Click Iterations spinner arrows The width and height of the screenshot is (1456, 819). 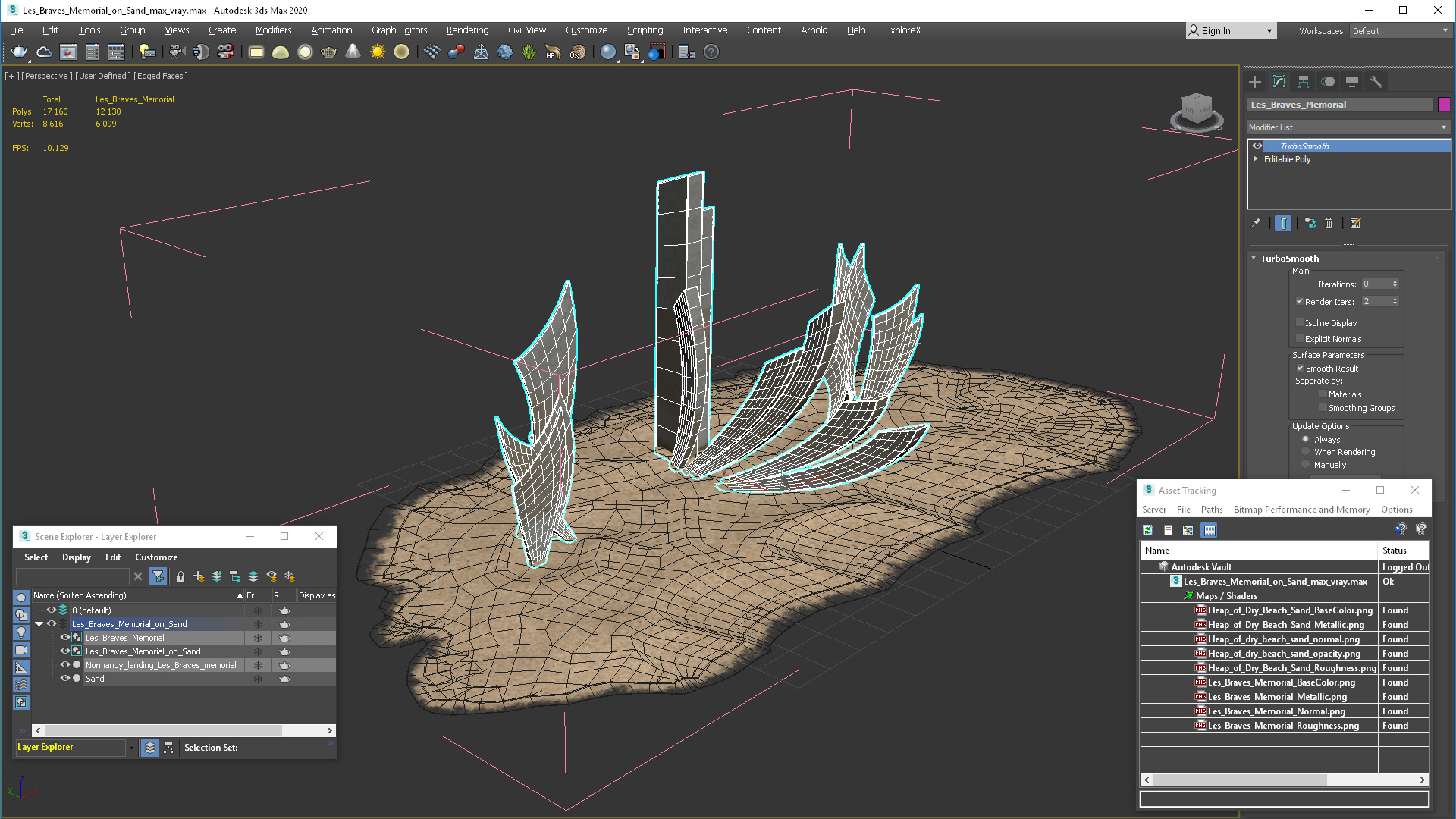1395,284
